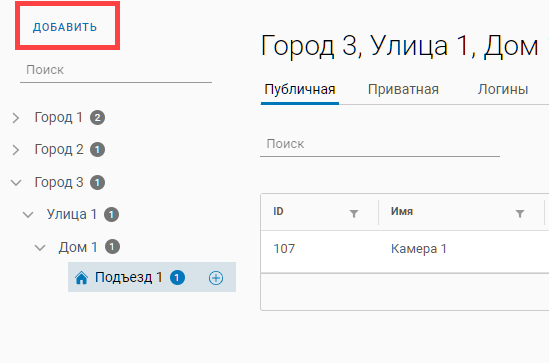Select the Публичная tab

(x=300, y=90)
